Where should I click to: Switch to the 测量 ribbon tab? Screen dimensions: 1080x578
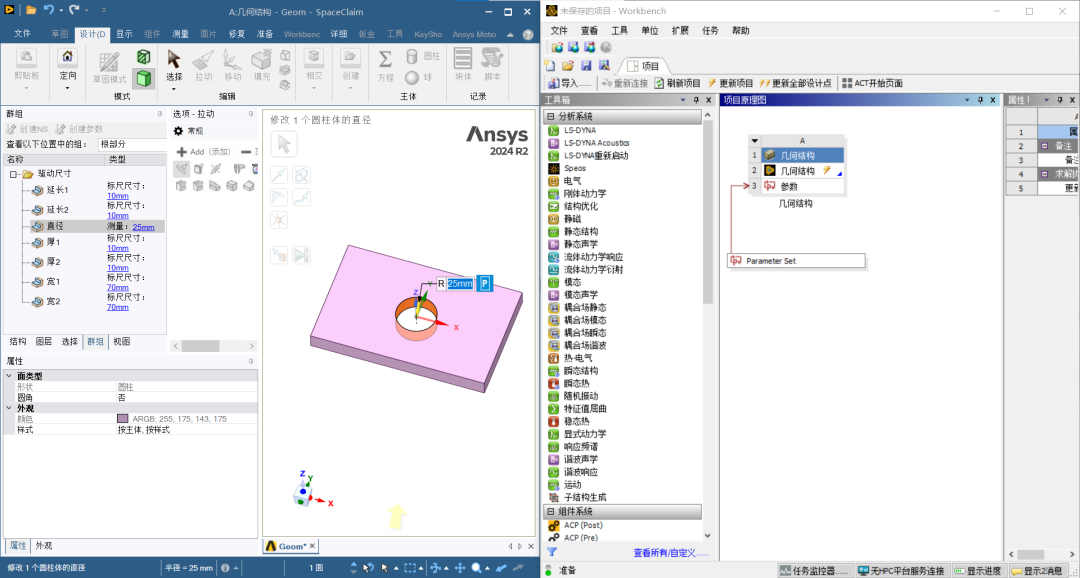pos(180,34)
